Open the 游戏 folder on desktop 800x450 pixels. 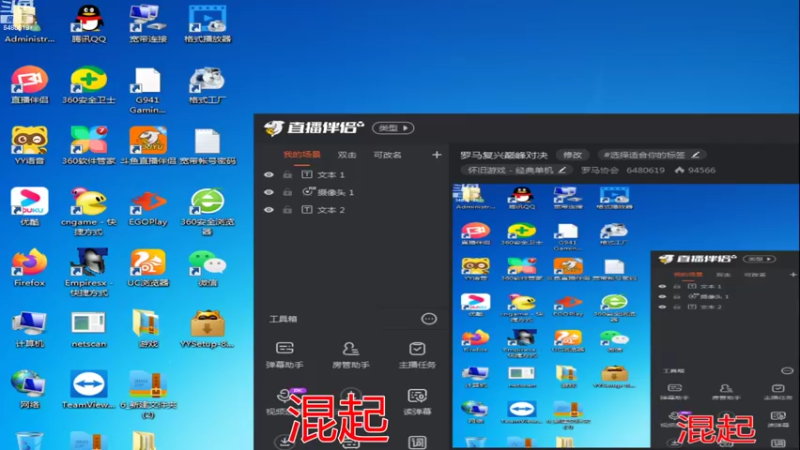click(148, 328)
